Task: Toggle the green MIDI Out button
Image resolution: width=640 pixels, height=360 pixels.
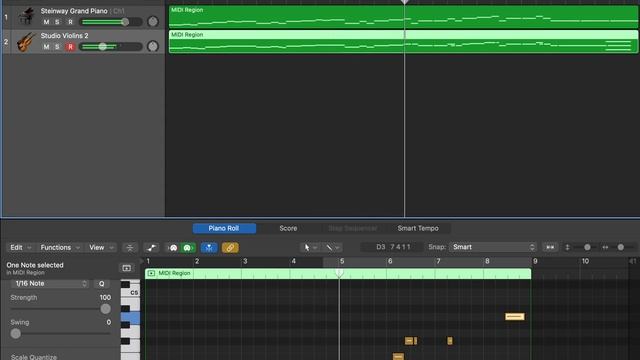Action: coord(188,247)
